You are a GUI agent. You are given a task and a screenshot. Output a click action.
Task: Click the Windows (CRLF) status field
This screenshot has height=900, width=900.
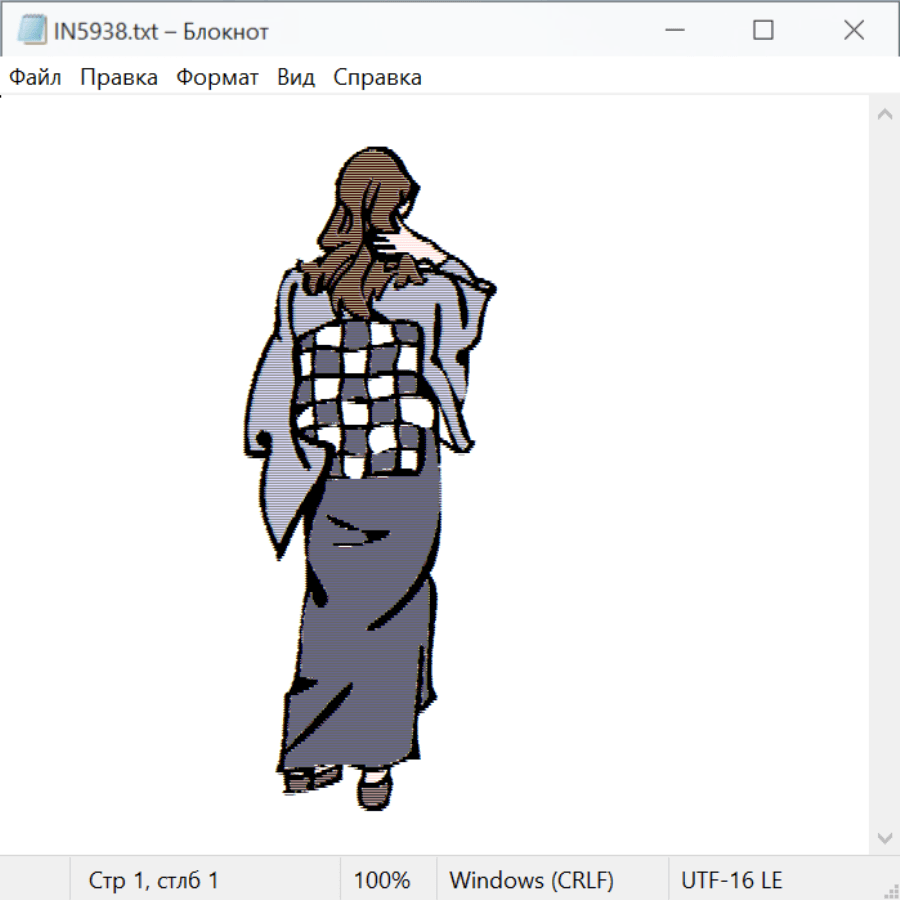(x=531, y=881)
